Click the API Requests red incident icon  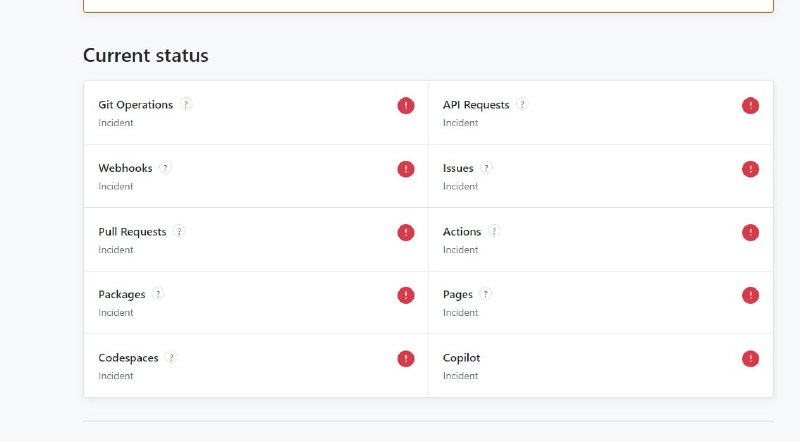[x=750, y=106]
